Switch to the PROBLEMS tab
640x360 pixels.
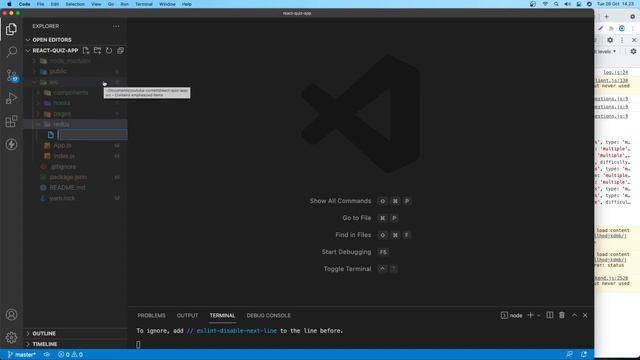click(x=151, y=316)
